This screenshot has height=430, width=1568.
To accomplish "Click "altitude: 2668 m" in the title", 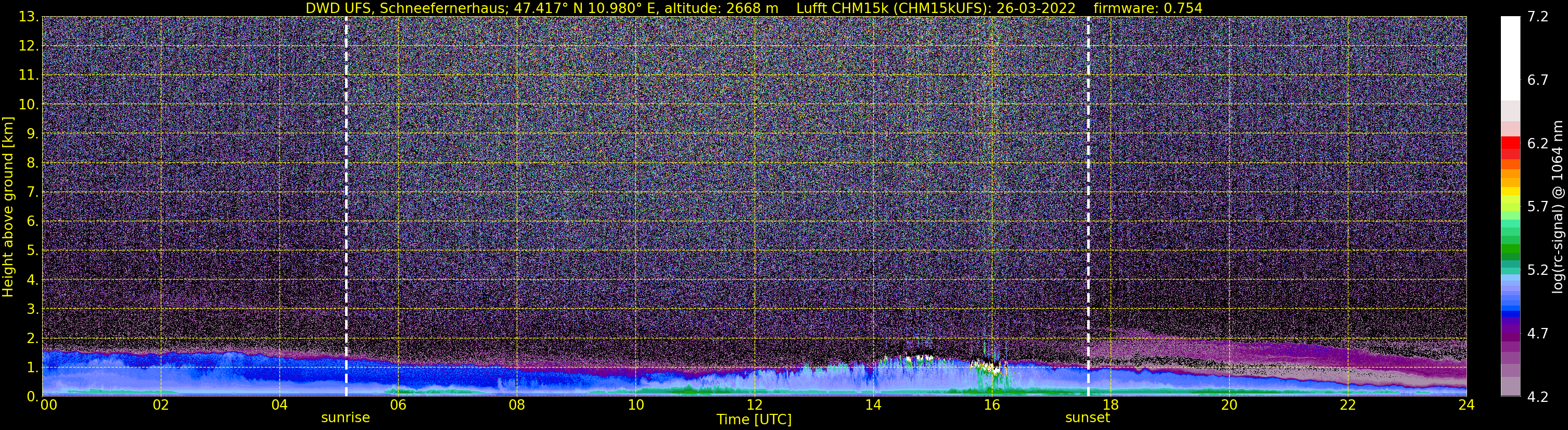I will point(722,8).
